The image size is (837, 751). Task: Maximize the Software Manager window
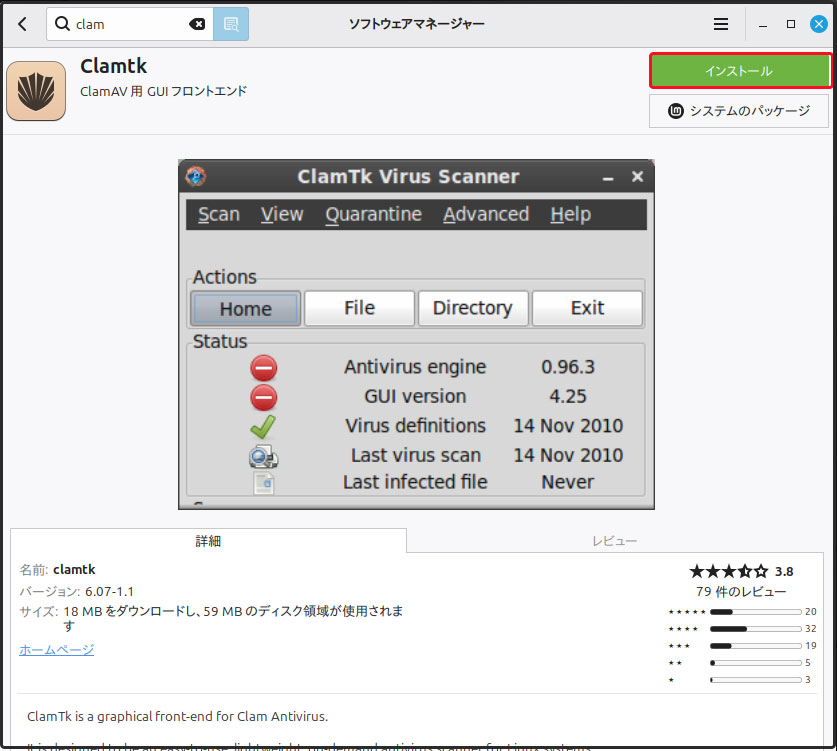tap(791, 24)
